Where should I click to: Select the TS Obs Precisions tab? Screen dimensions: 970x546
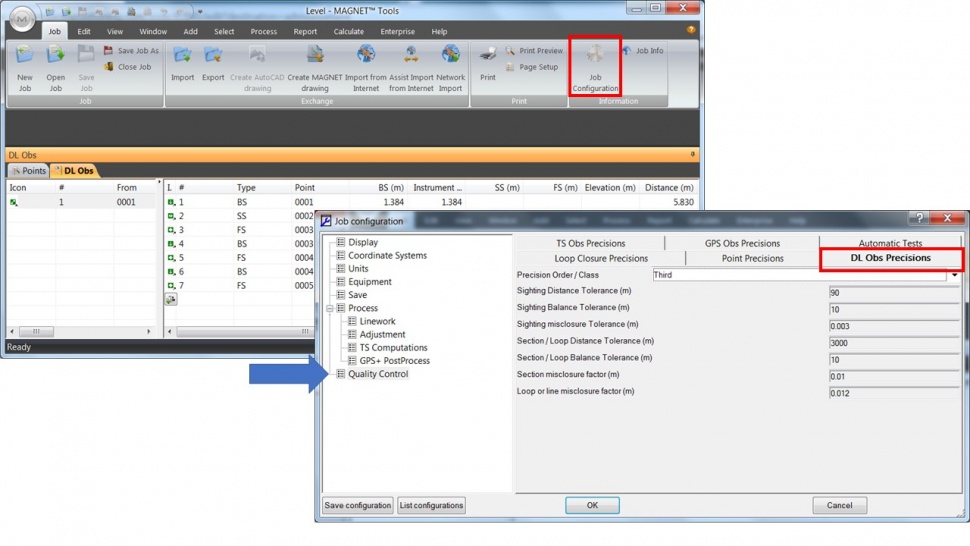(x=590, y=244)
